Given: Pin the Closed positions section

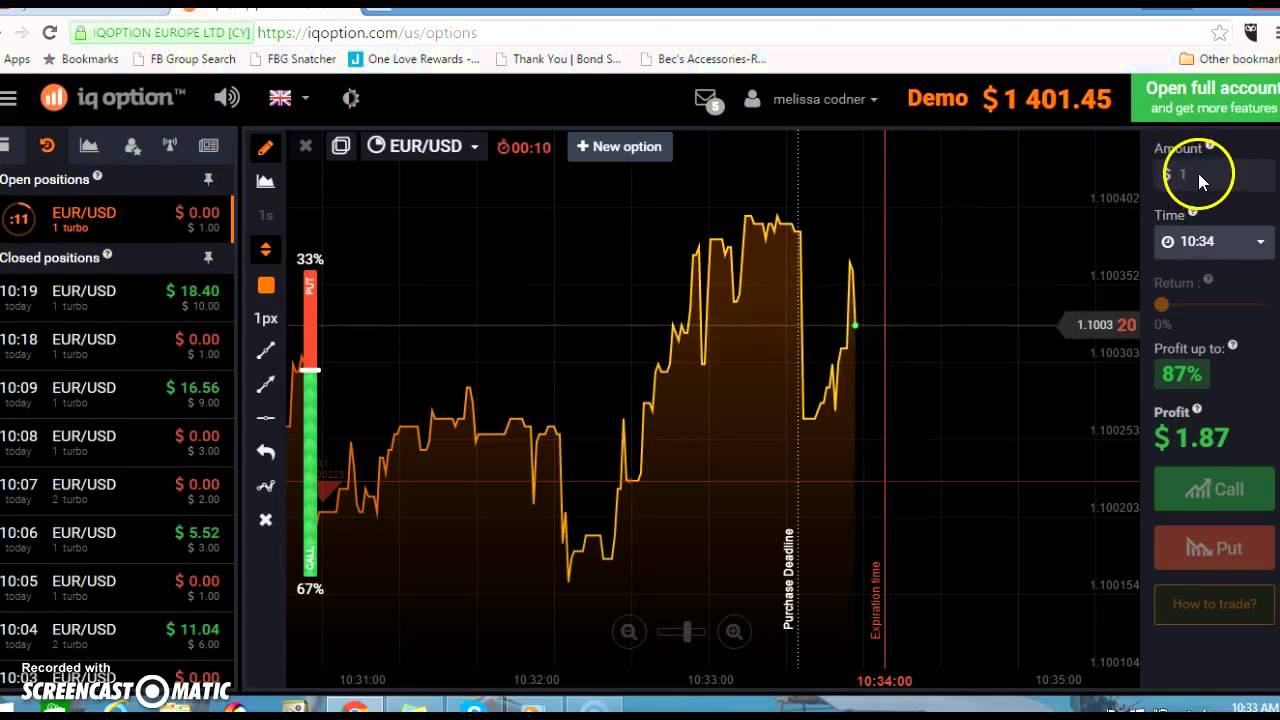Looking at the screenshot, I should (x=208, y=257).
